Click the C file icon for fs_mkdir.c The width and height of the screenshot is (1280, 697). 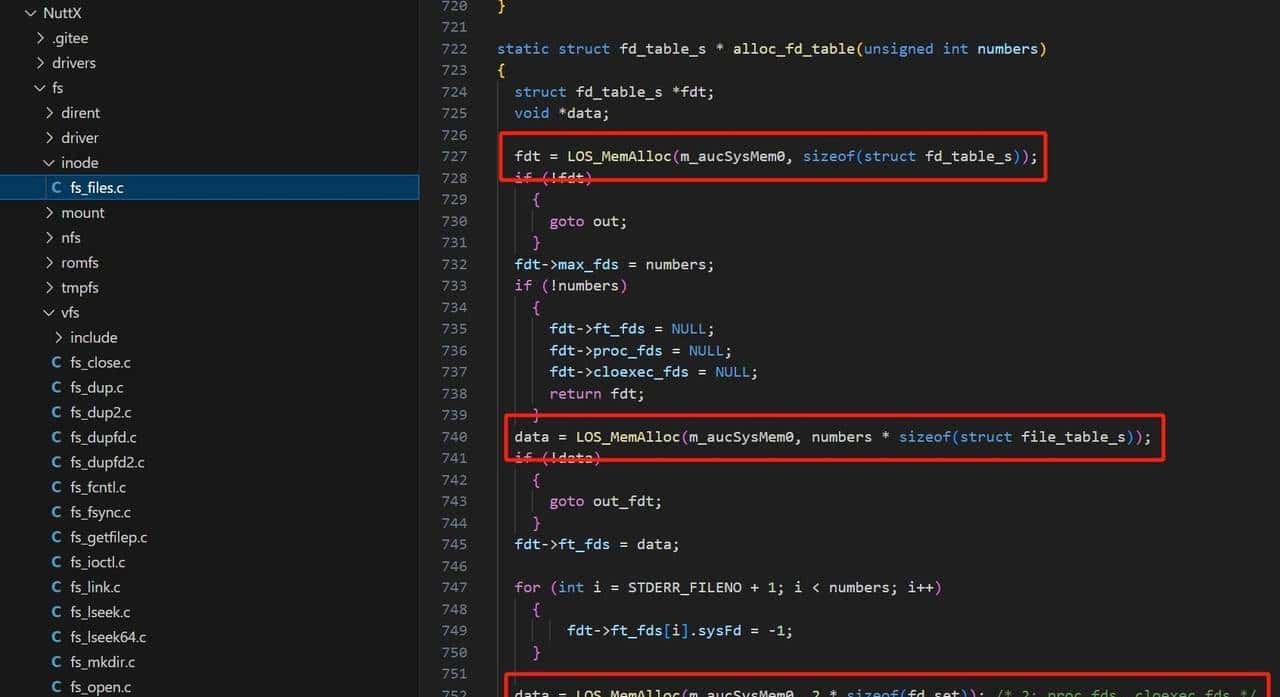click(56, 663)
